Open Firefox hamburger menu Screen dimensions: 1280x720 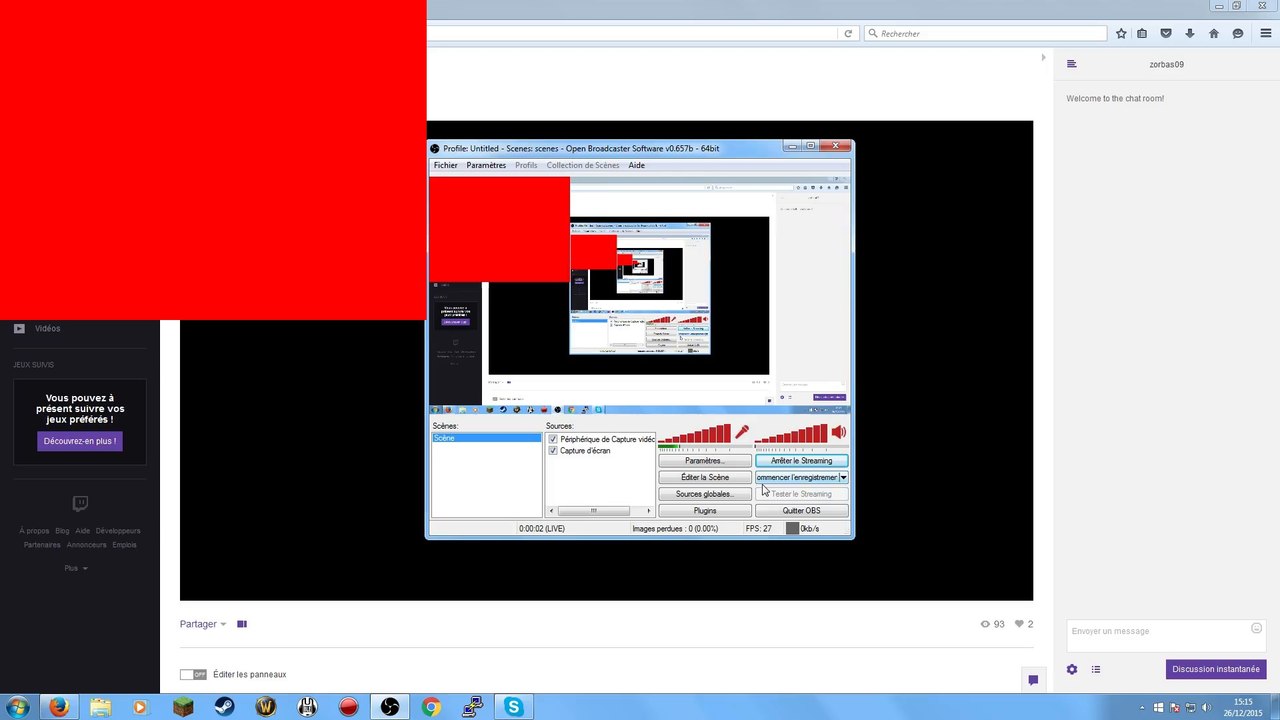[x=1265, y=33]
